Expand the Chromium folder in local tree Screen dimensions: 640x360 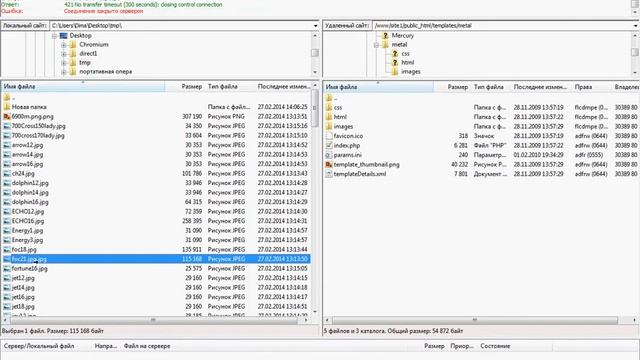point(64,44)
